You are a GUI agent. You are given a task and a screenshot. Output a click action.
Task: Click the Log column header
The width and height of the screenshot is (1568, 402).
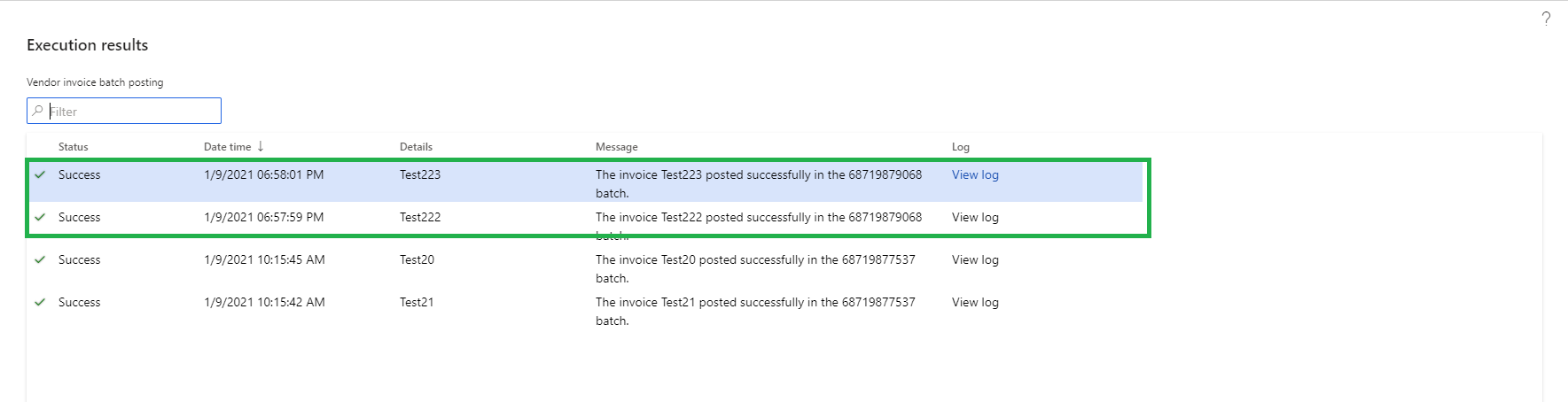pyautogui.click(x=960, y=147)
